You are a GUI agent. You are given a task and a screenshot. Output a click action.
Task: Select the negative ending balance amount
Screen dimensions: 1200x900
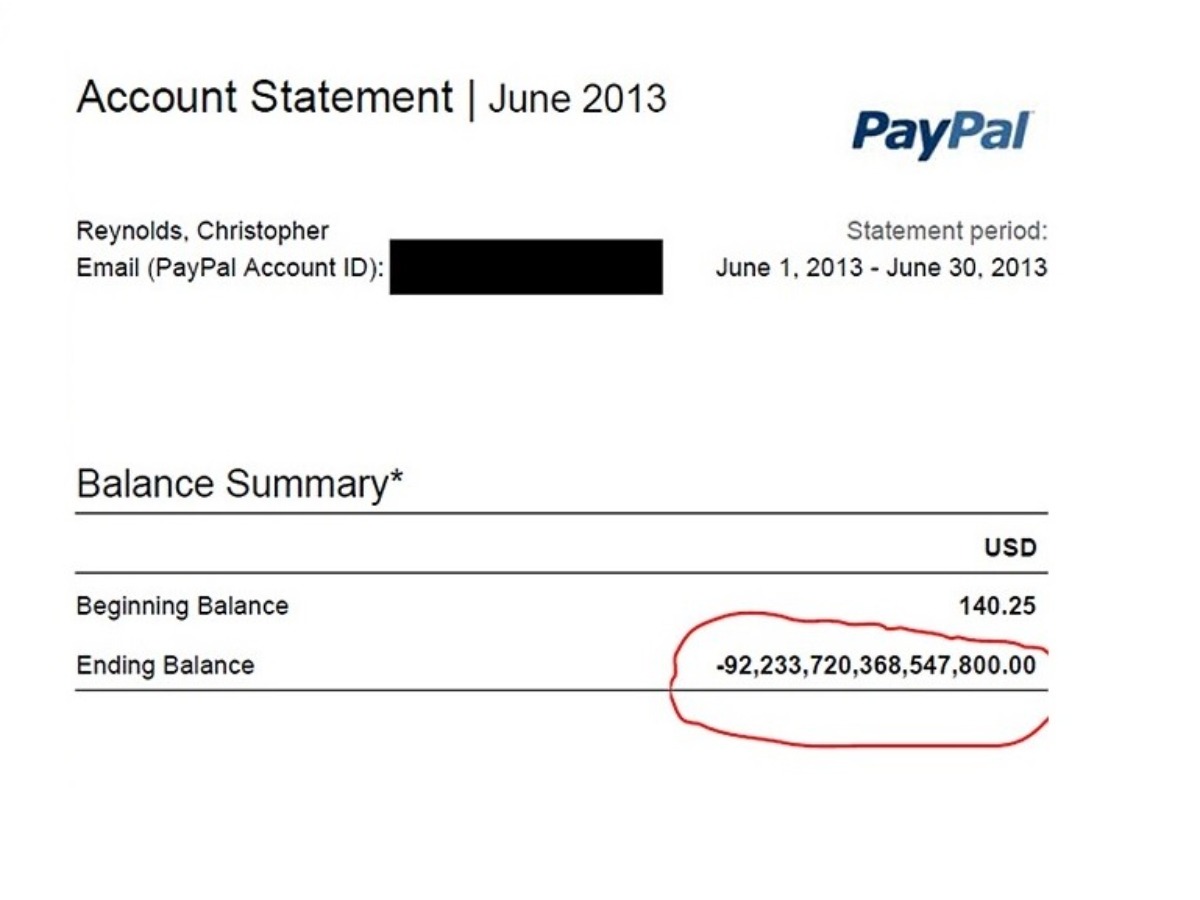(876, 666)
